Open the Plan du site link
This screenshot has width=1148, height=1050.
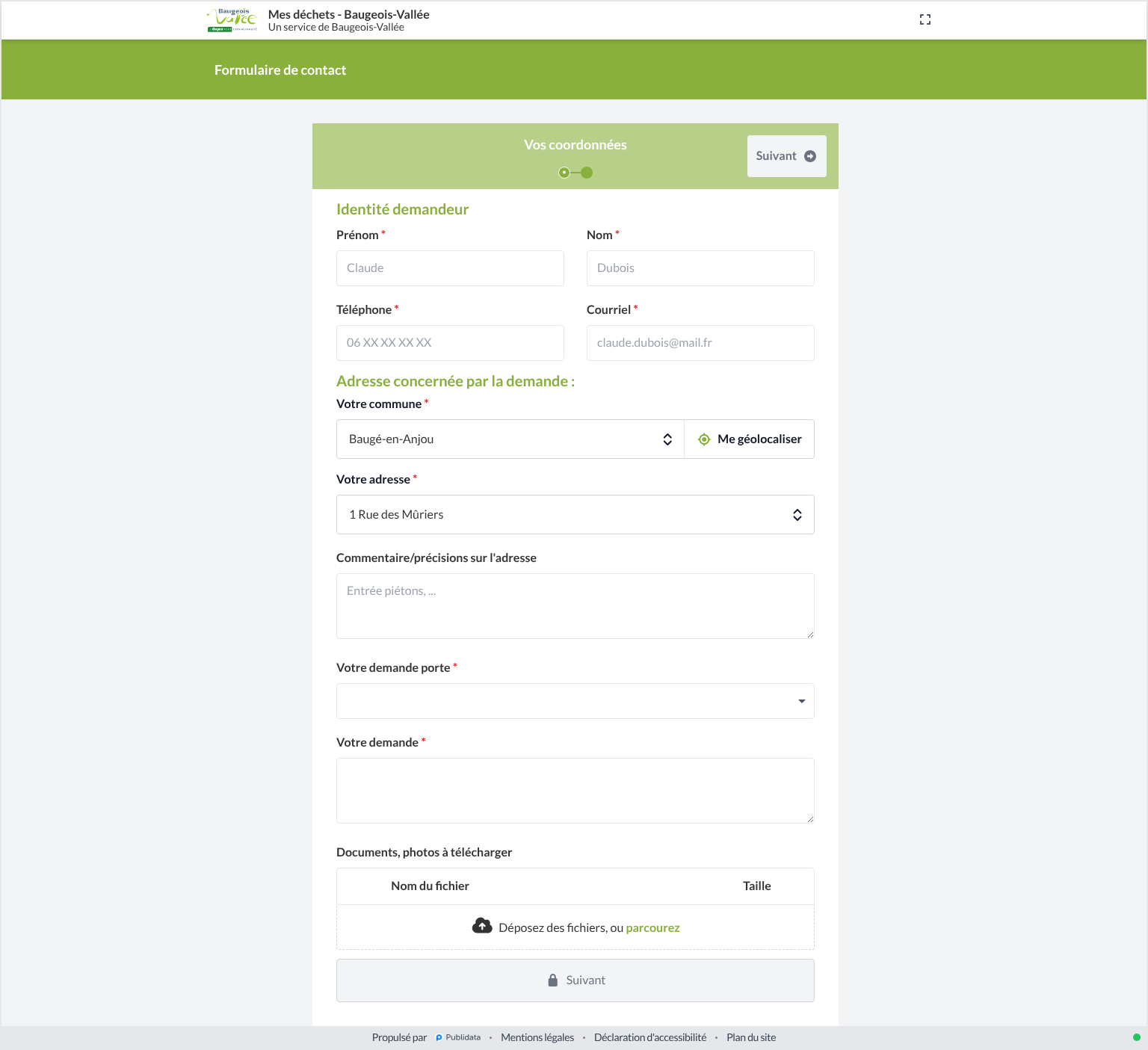coord(751,1037)
